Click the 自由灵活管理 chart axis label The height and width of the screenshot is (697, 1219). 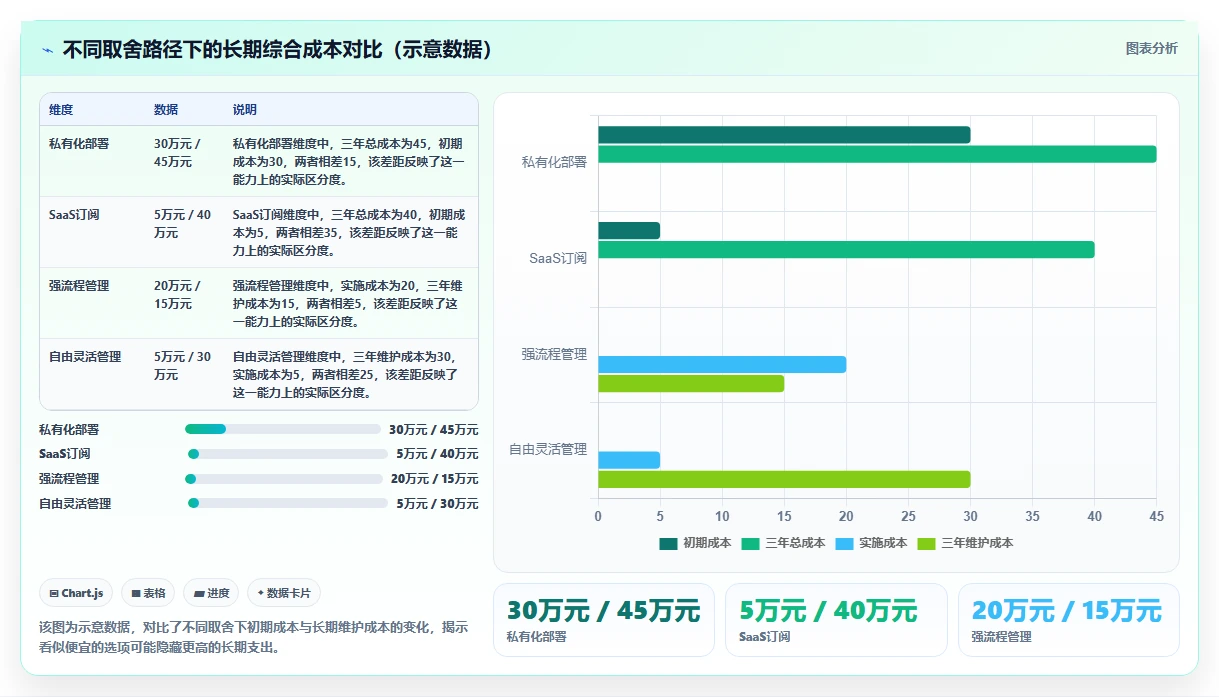point(548,450)
